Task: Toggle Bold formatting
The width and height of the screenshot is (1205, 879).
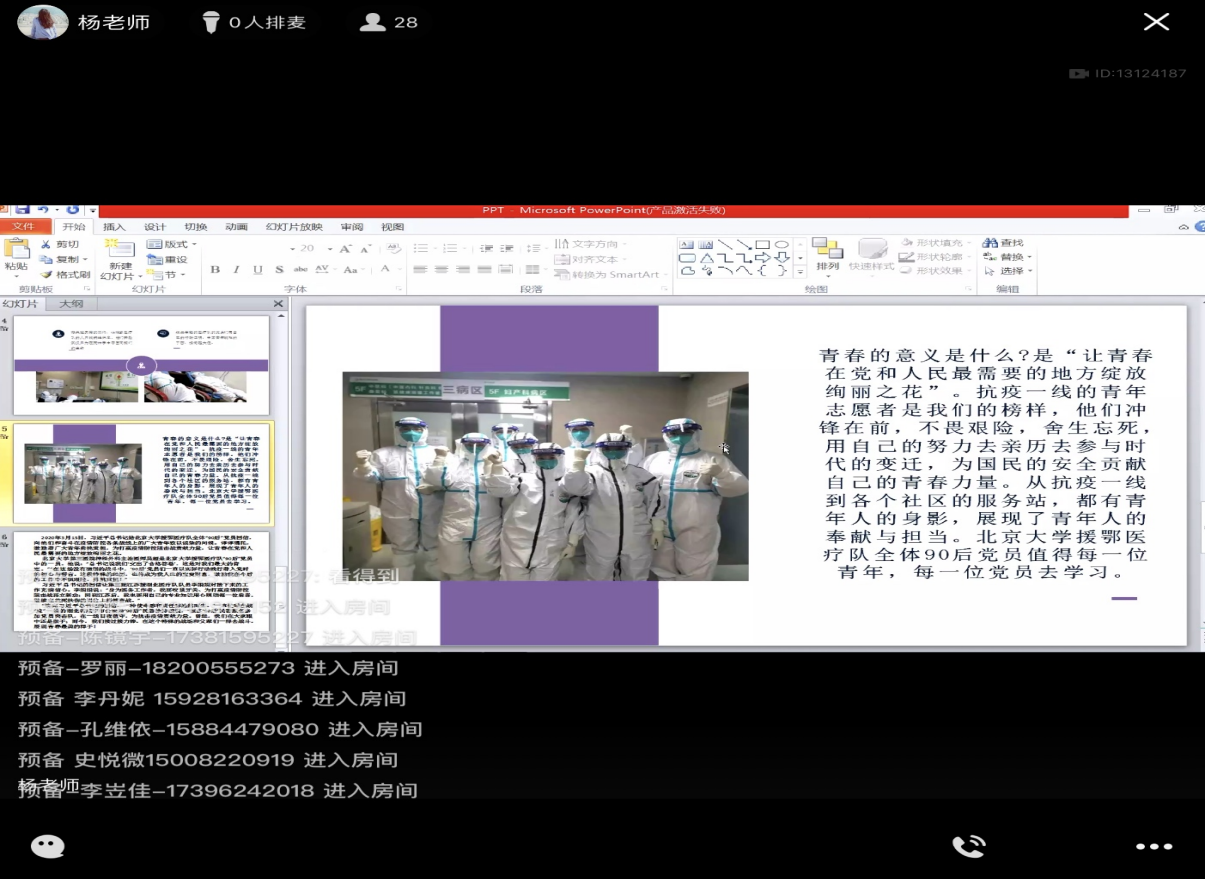Action: 215,270
